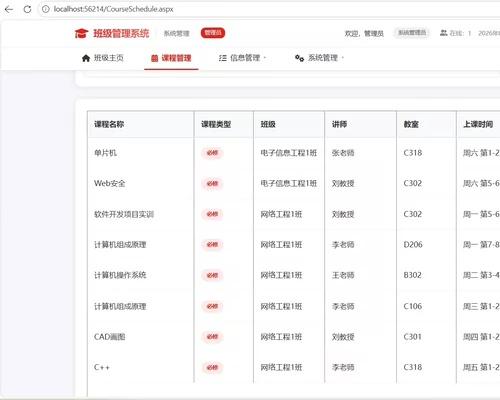Click 刘教授 in the Web安全 row
The image size is (500, 400).
[x=343, y=183]
